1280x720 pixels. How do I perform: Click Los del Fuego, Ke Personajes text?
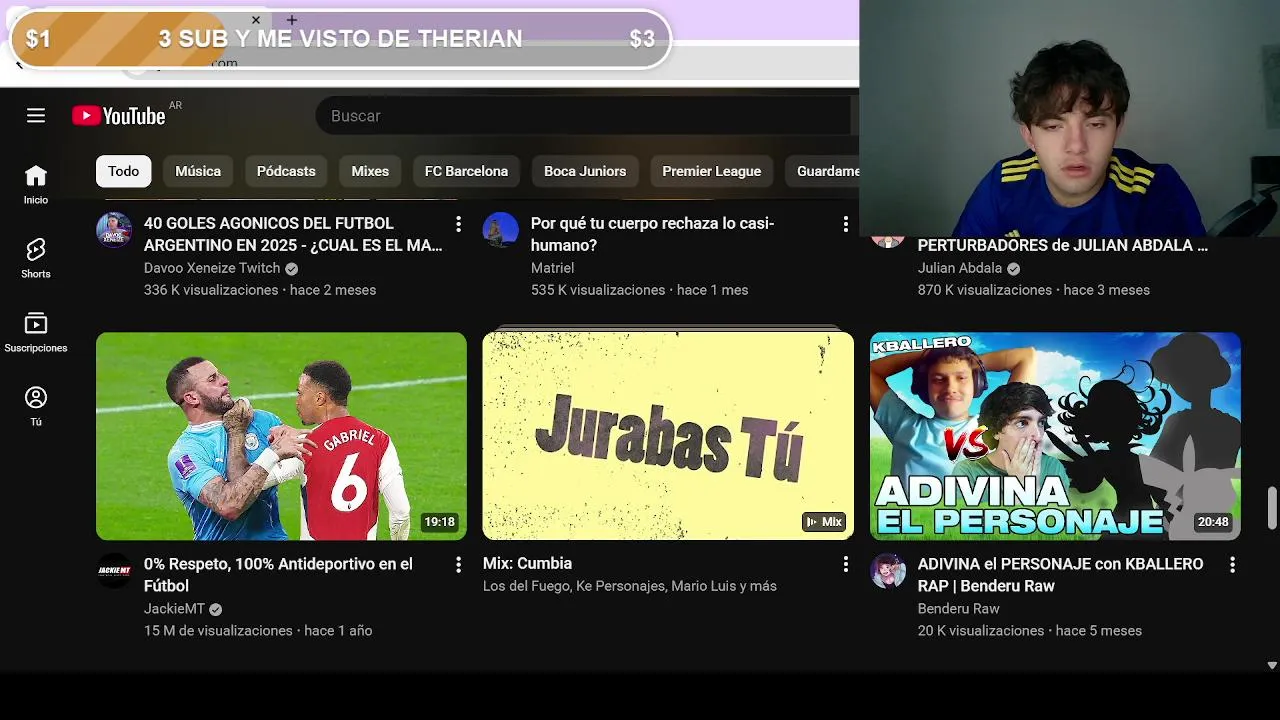coord(630,586)
